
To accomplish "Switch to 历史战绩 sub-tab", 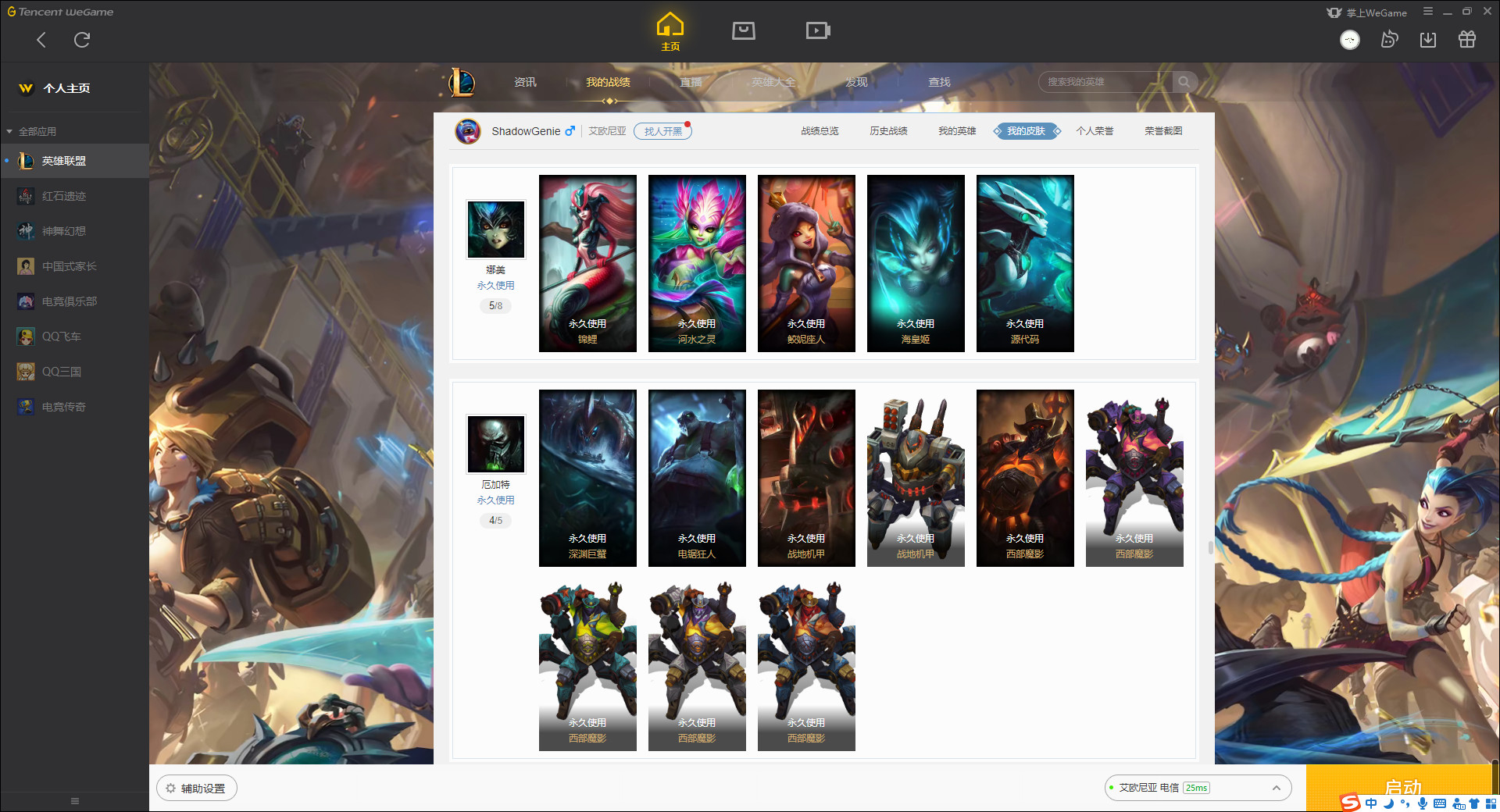I will pyautogui.click(x=888, y=131).
